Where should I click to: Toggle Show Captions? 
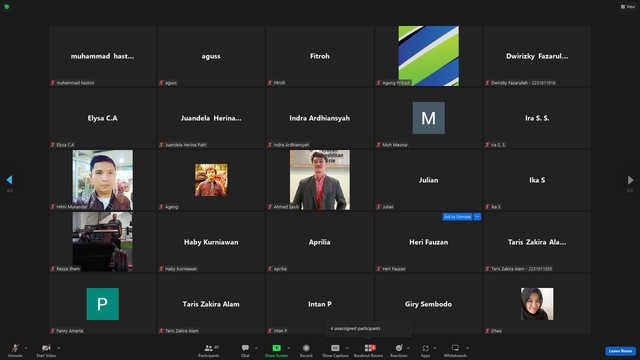point(335,350)
